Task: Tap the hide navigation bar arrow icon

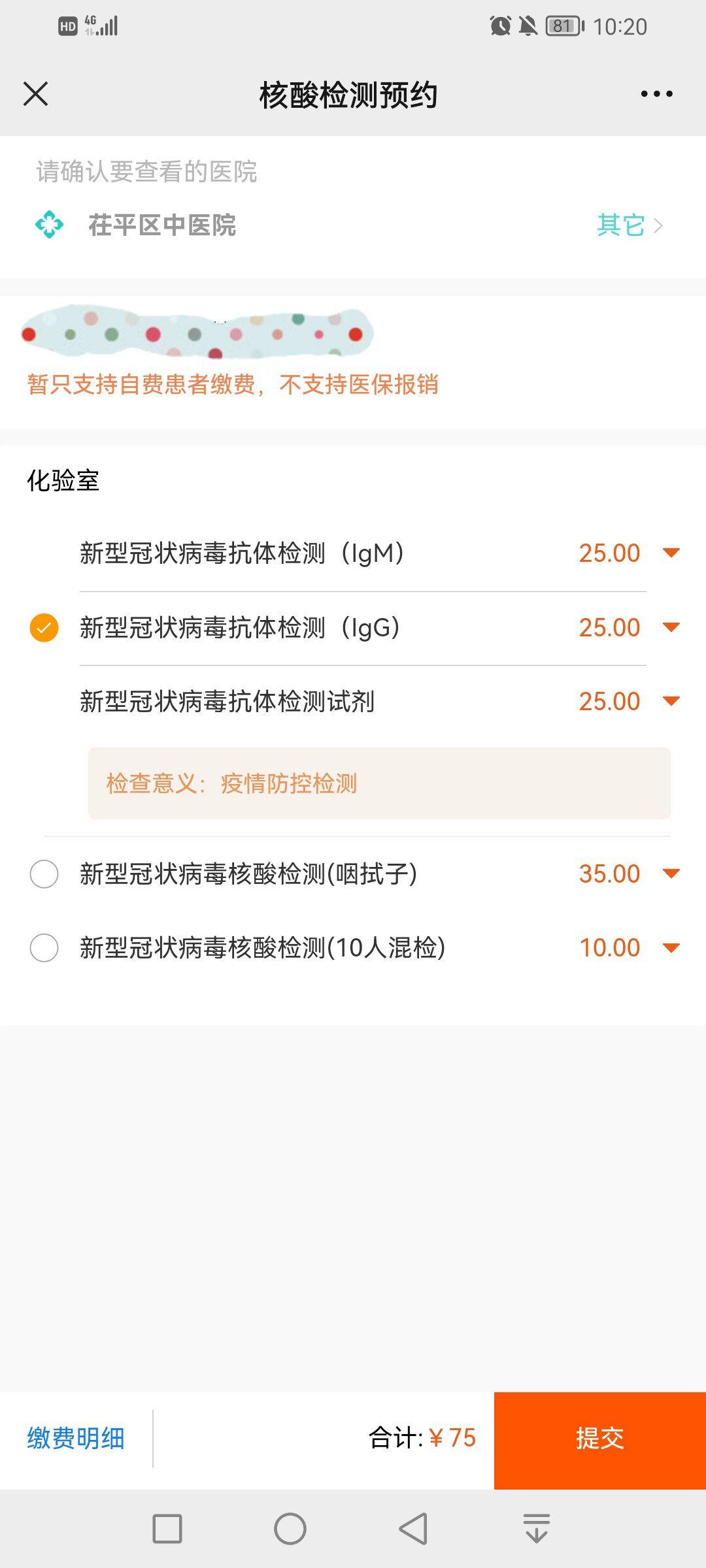Action: (x=537, y=1529)
